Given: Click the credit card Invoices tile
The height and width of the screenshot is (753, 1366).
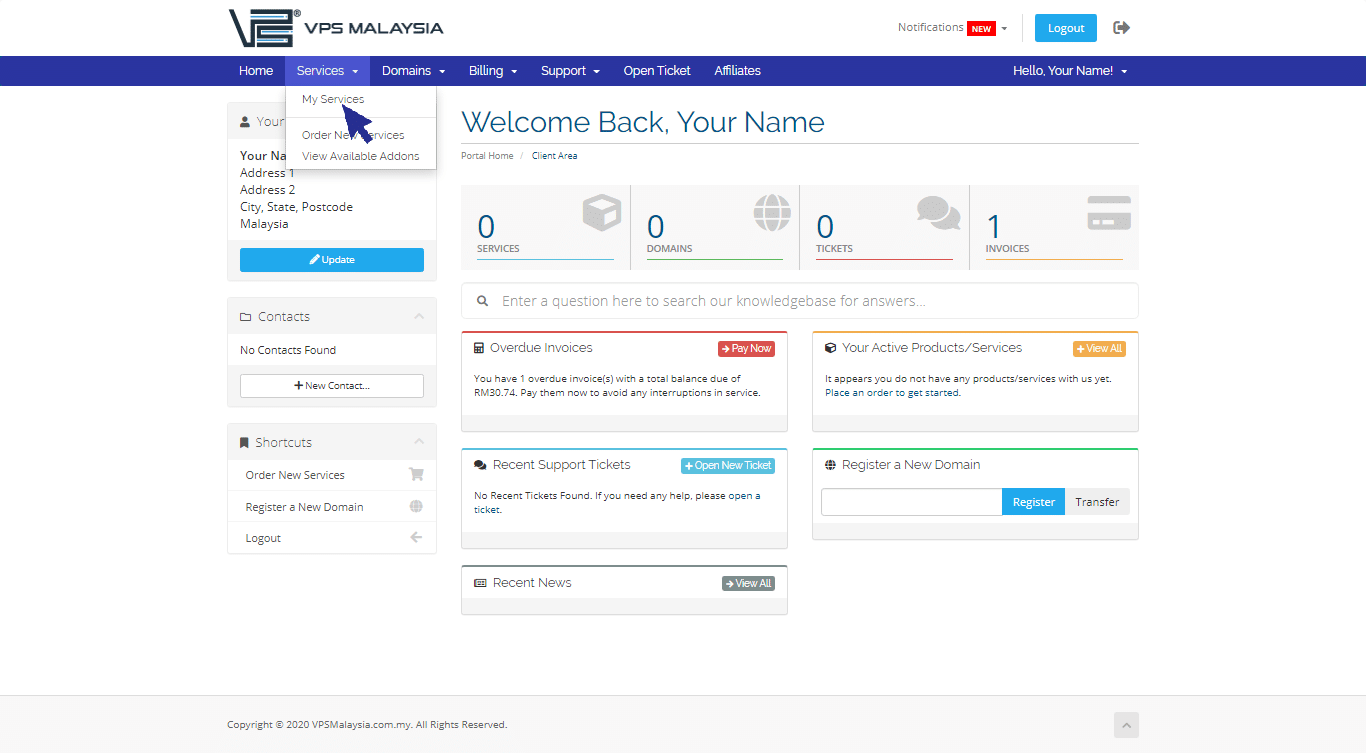Looking at the screenshot, I should (x=1054, y=227).
